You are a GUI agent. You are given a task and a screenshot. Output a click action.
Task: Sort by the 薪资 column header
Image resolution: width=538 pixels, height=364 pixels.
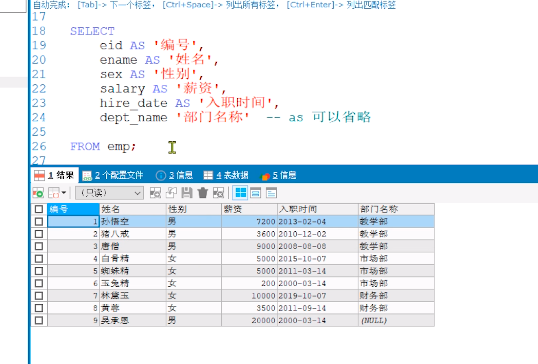coord(249,209)
